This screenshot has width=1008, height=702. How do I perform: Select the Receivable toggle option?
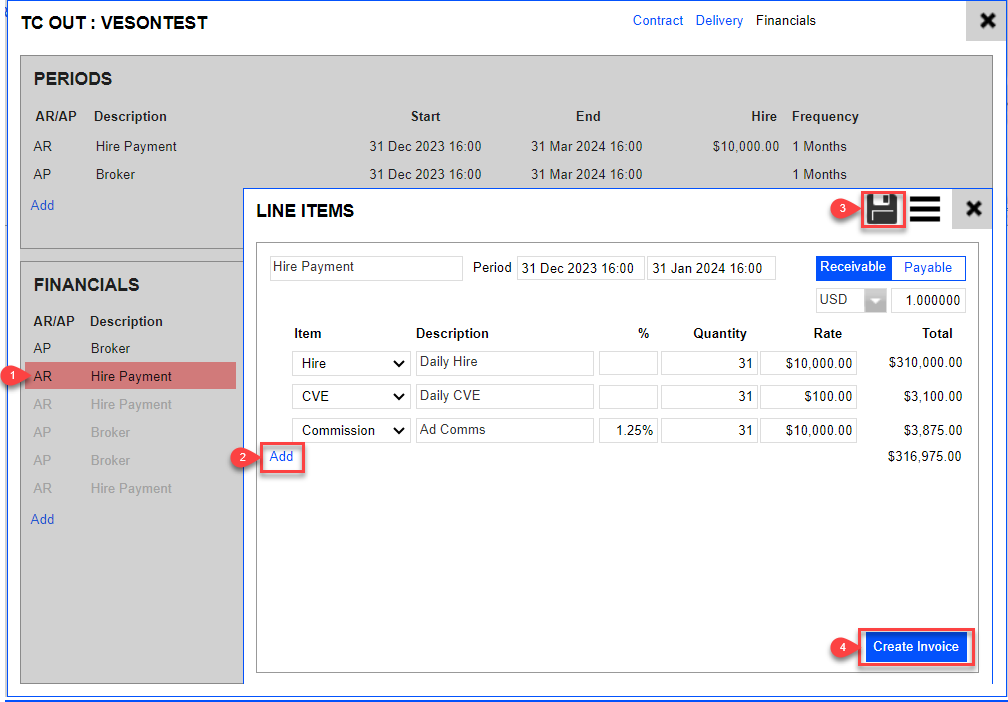click(852, 268)
